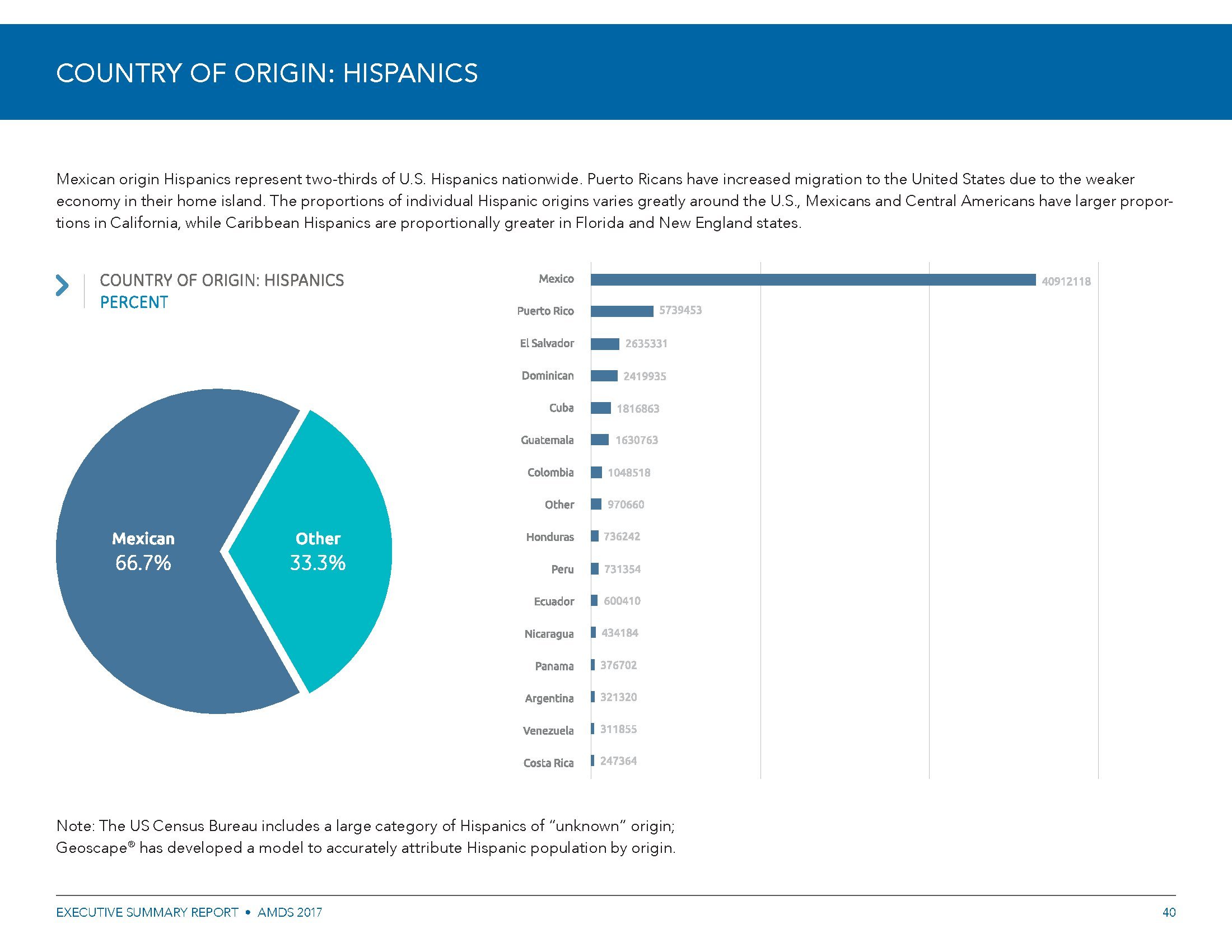Click the page header title text
The width and height of the screenshot is (1232, 952).
click(x=267, y=73)
